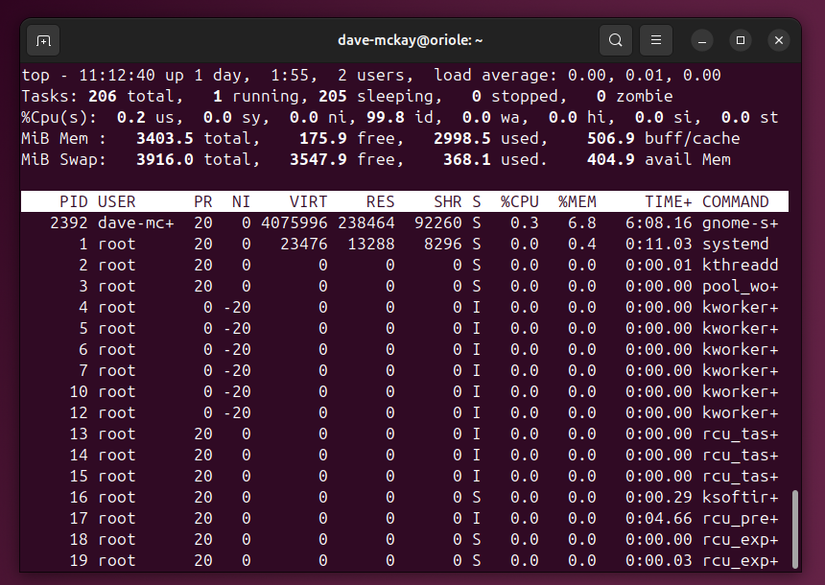Select the %MEM column header

tap(576, 201)
